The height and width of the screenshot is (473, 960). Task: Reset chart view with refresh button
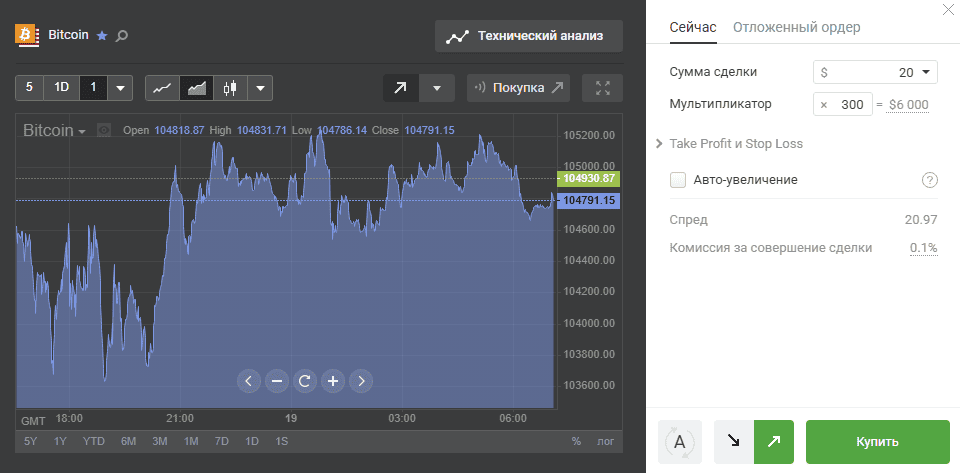click(x=305, y=381)
